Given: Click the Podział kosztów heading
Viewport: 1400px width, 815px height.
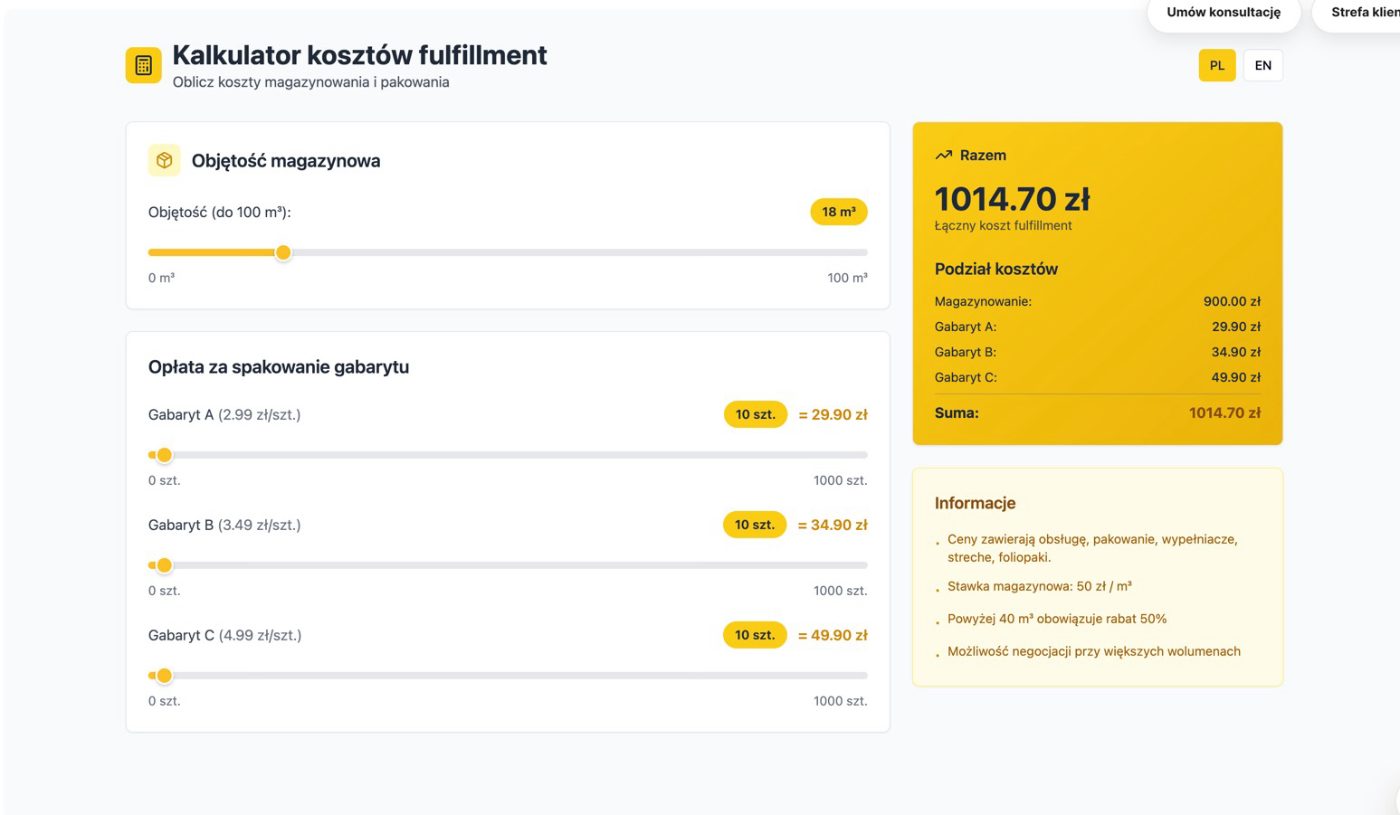Looking at the screenshot, I should (996, 269).
